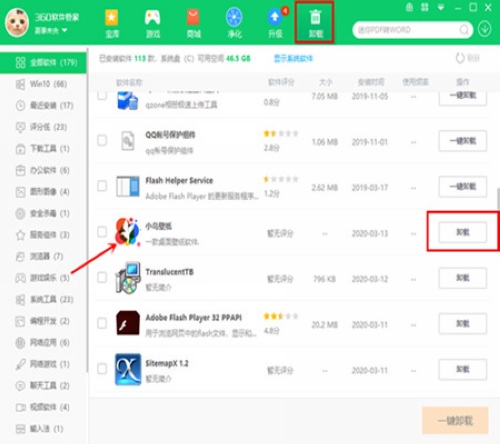
Task: Click the software list vertical scrollbar thumb
Action: click(498, 198)
